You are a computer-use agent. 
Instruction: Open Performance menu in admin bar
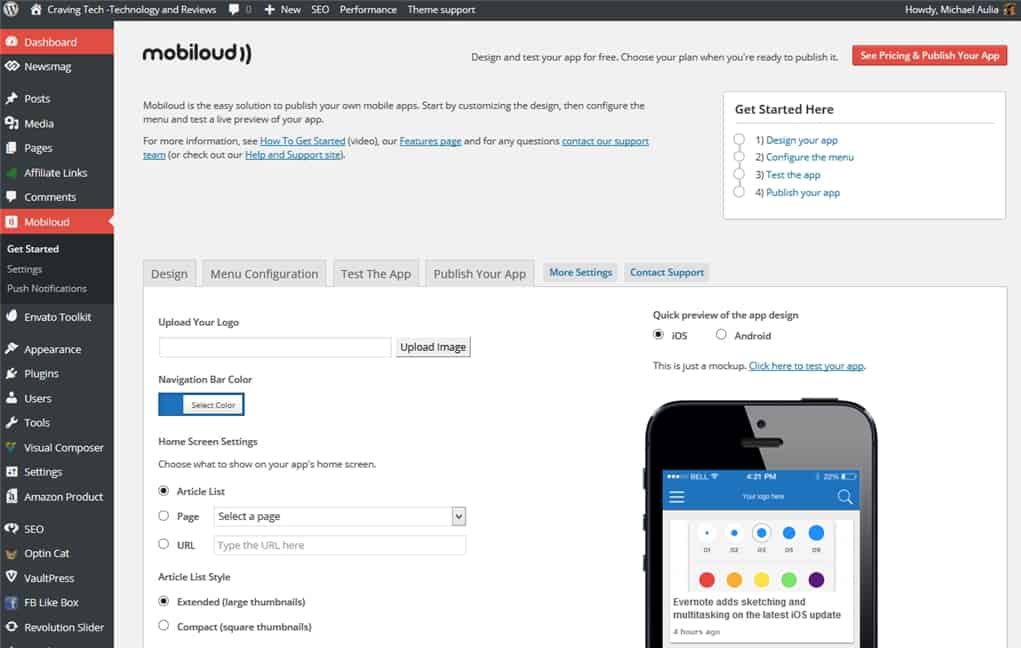pyautogui.click(x=368, y=9)
